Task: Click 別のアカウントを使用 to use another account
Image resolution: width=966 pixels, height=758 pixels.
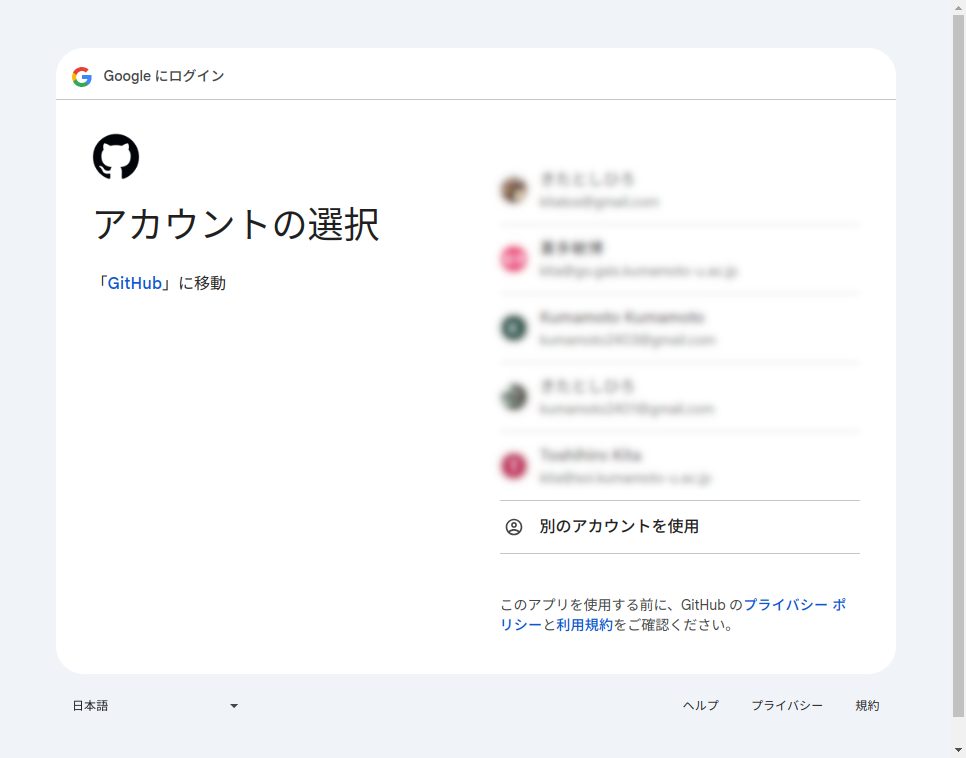Action: click(618, 527)
